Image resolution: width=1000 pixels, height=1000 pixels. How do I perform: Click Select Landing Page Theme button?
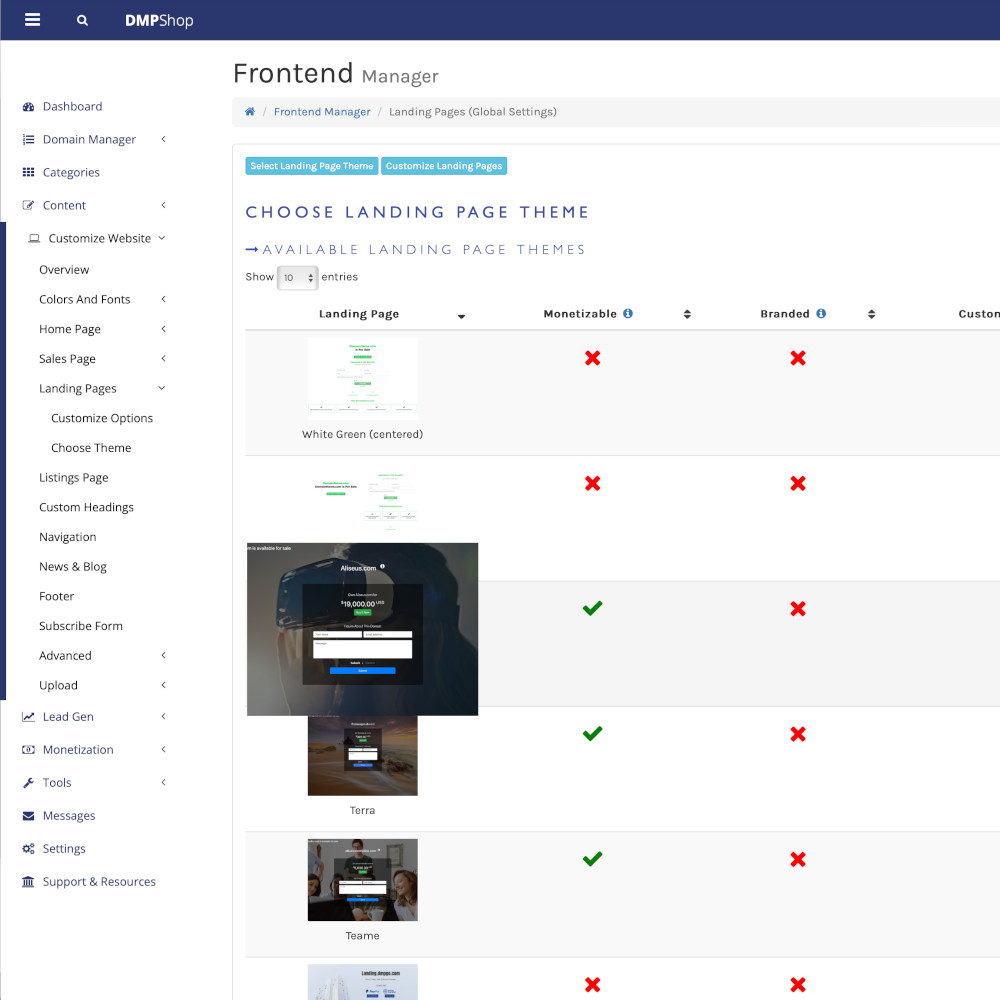312,166
